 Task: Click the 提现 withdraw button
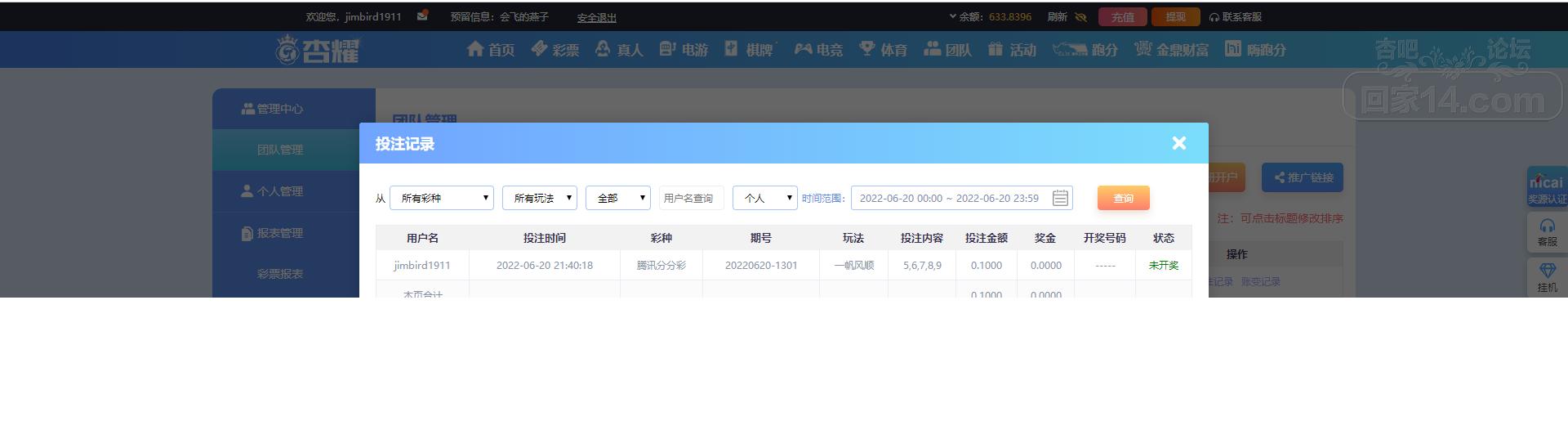(x=1175, y=16)
